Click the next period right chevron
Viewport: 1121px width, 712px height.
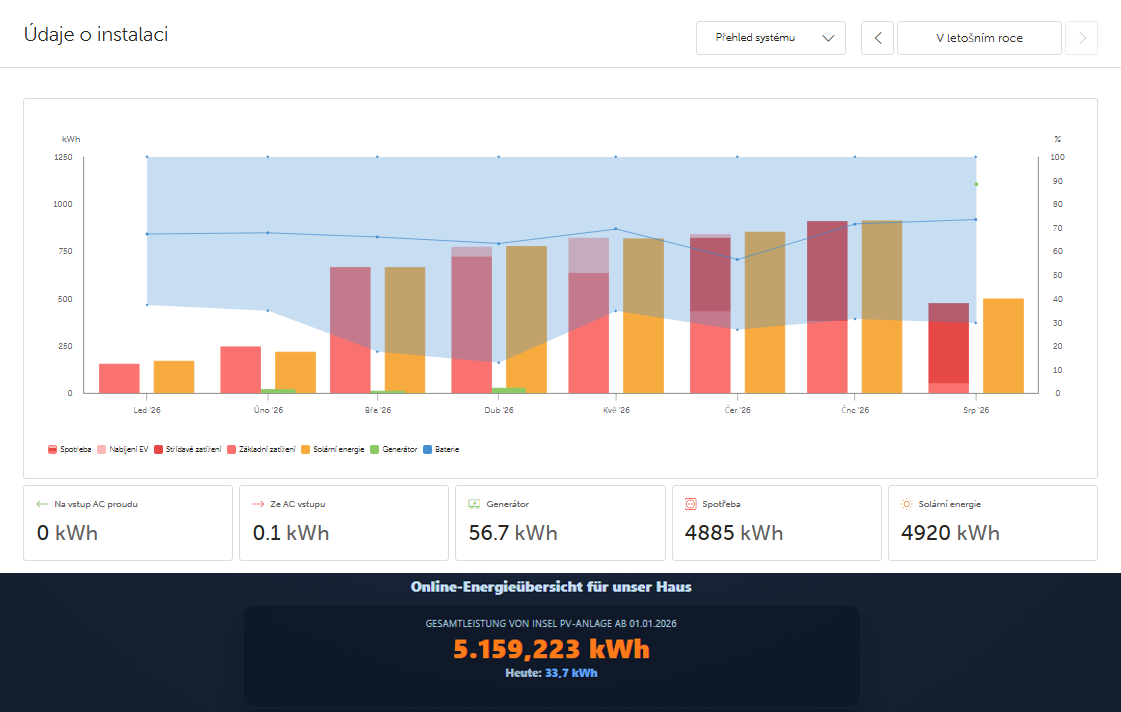1082,38
